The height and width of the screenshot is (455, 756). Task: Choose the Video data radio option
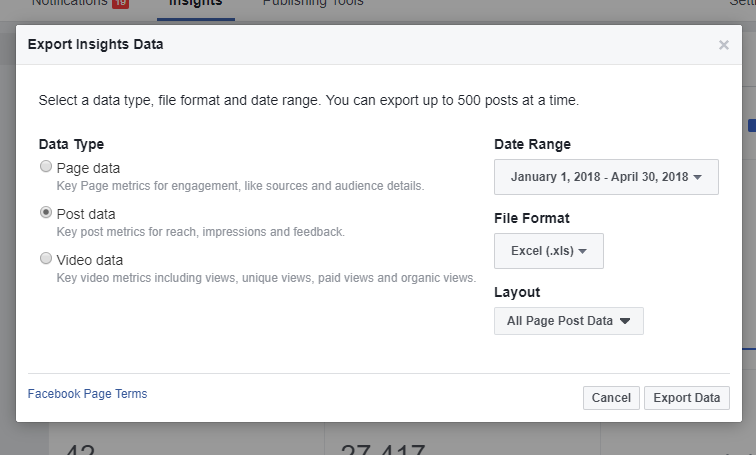(x=46, y=259)
